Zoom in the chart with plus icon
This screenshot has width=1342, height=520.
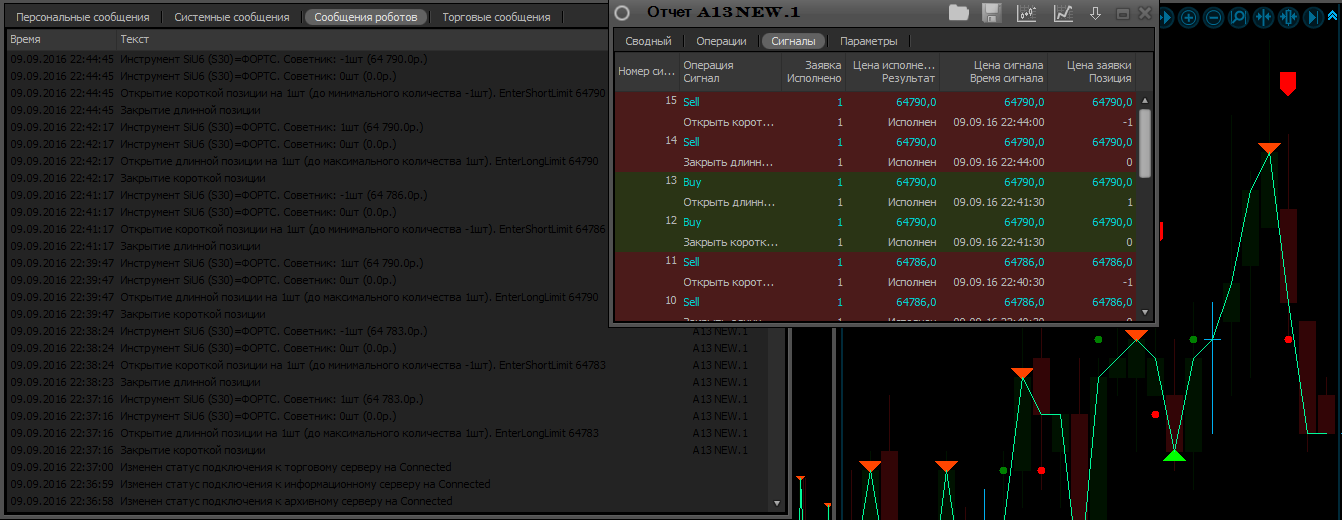pyautogui.click(x=1188, y=17)
